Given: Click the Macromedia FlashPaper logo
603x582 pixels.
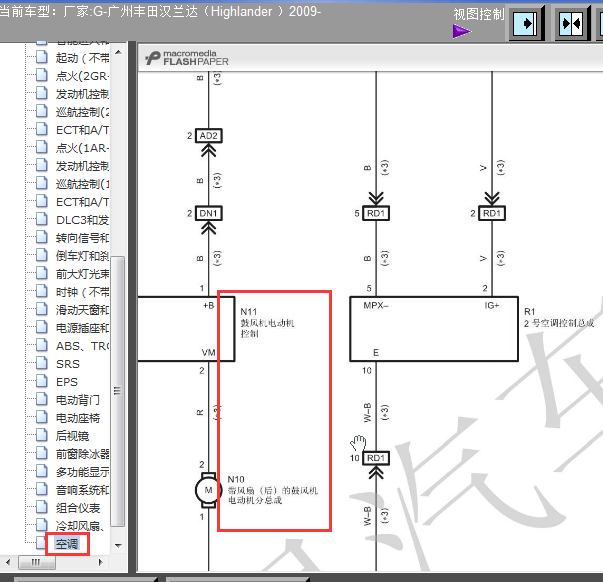Looking at the screenshot, I should [x=187, y=58].
